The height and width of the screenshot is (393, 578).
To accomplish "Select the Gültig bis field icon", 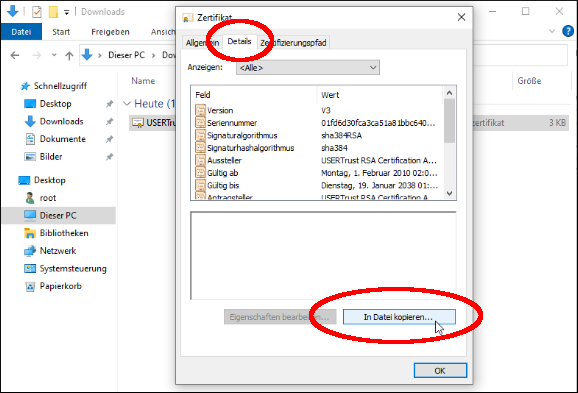I will click(x=200, y=185).
